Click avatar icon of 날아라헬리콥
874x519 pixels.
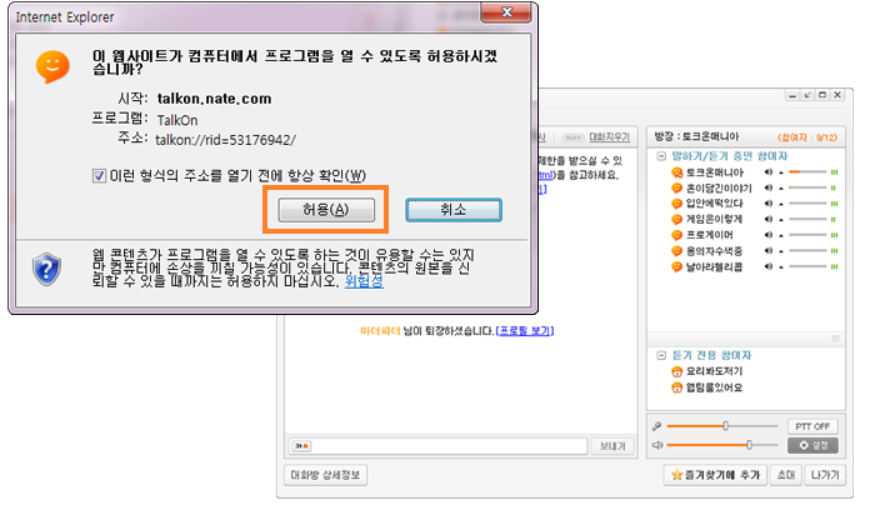coord(677,266)
